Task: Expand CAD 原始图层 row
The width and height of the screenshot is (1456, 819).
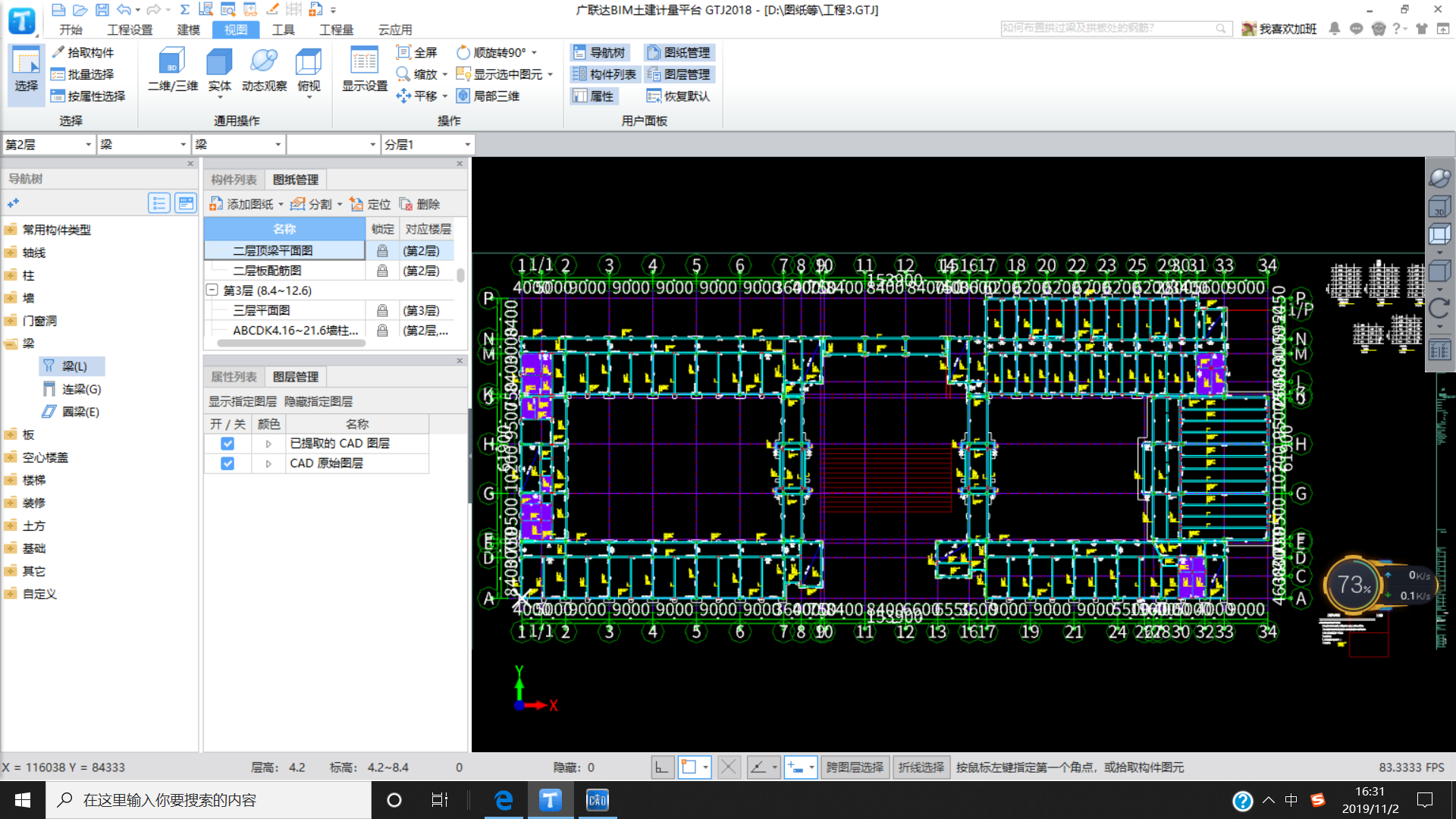Action: (x=268, y=463)
